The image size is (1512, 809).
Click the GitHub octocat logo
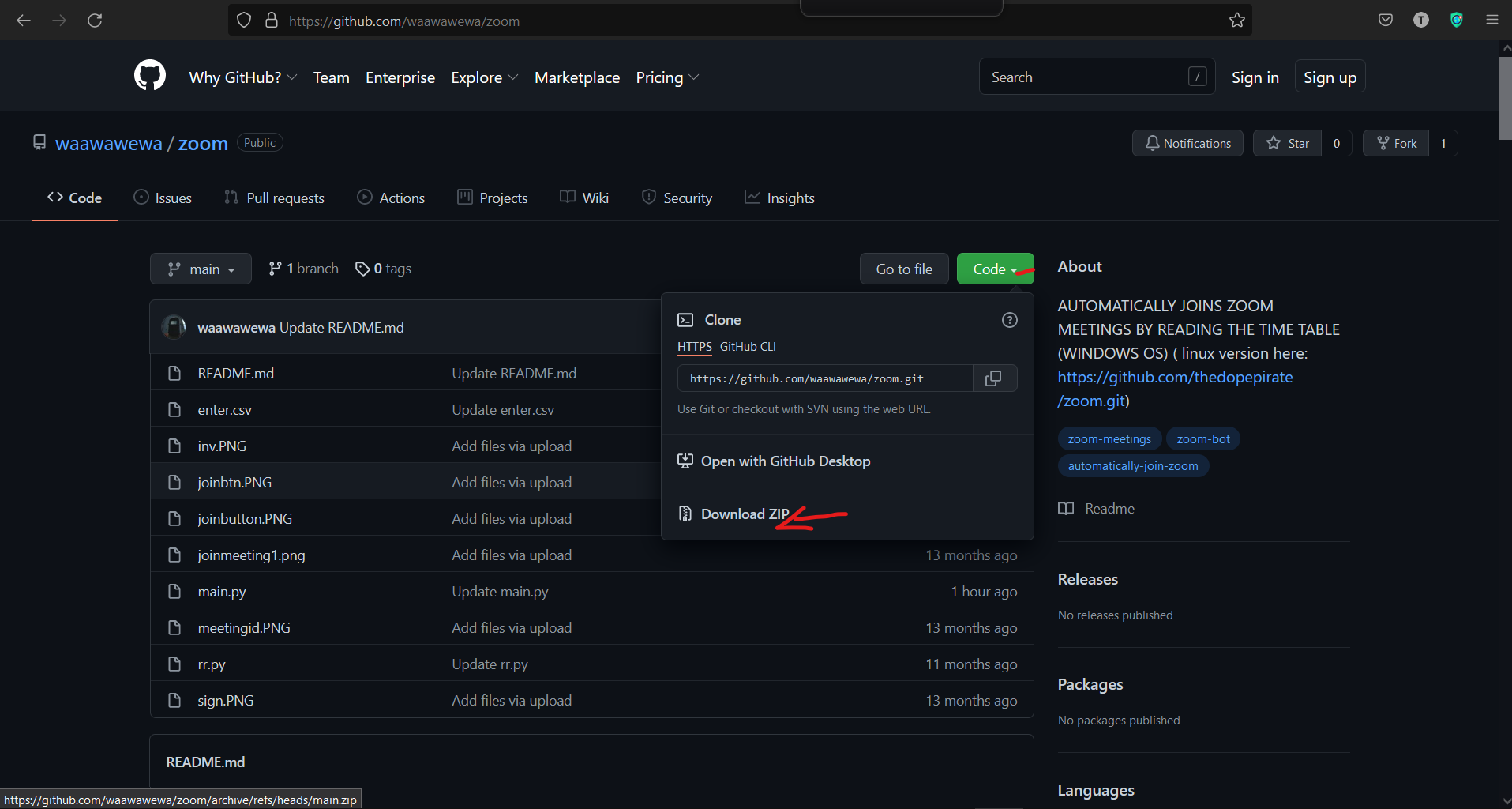pos(150,76)
